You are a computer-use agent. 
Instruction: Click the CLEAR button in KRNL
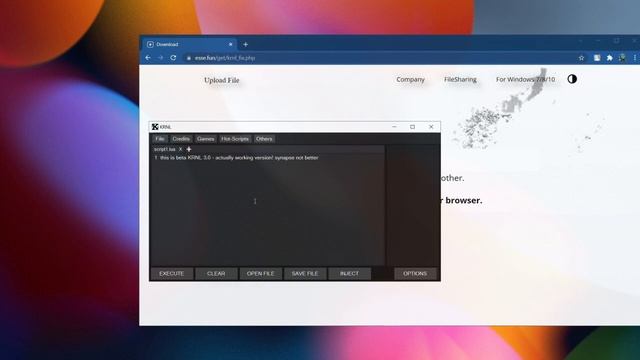click(x=216, y=273)
